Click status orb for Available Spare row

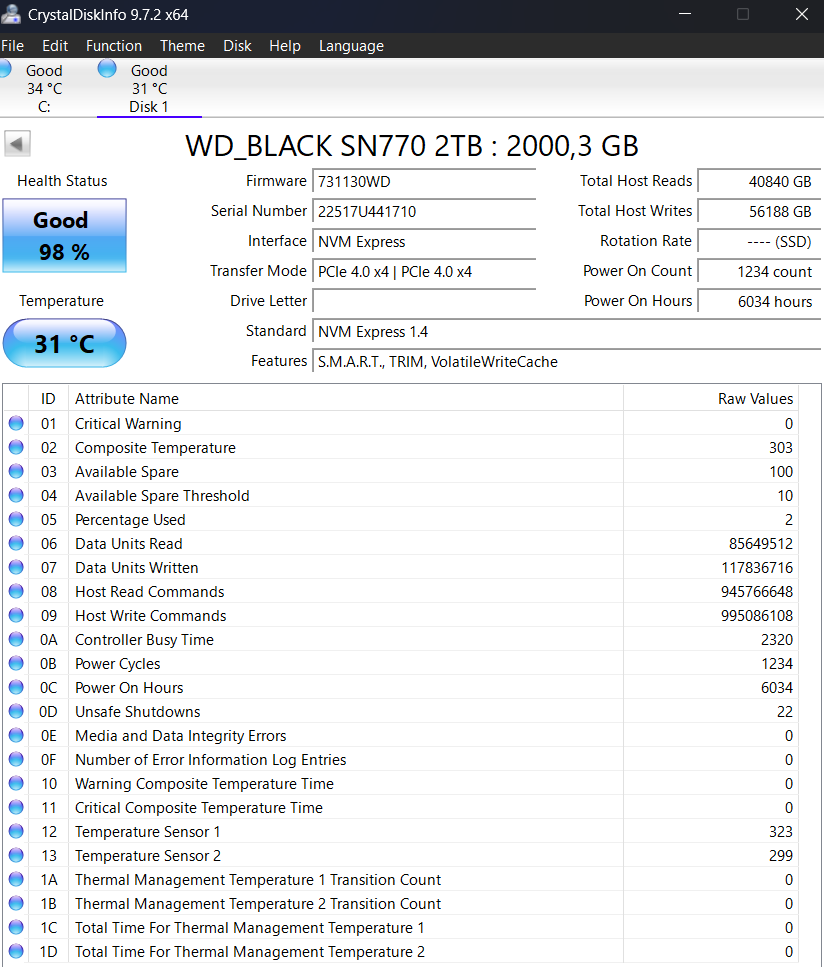click(16, 471)
